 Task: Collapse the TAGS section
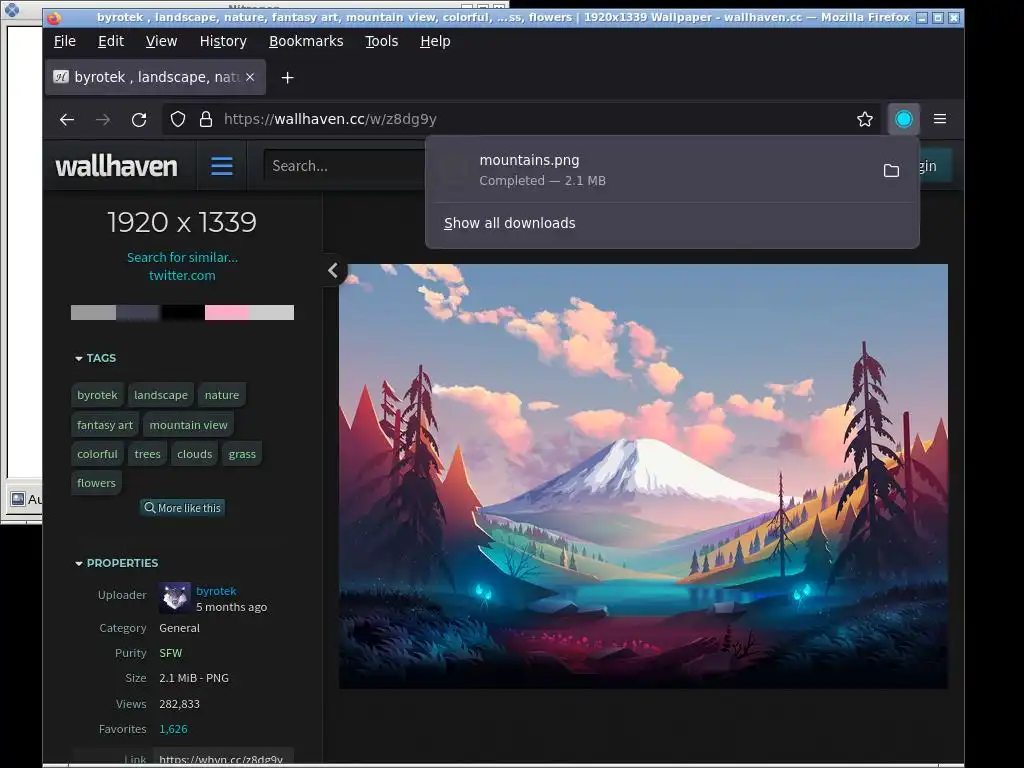(x=95, y=358)
